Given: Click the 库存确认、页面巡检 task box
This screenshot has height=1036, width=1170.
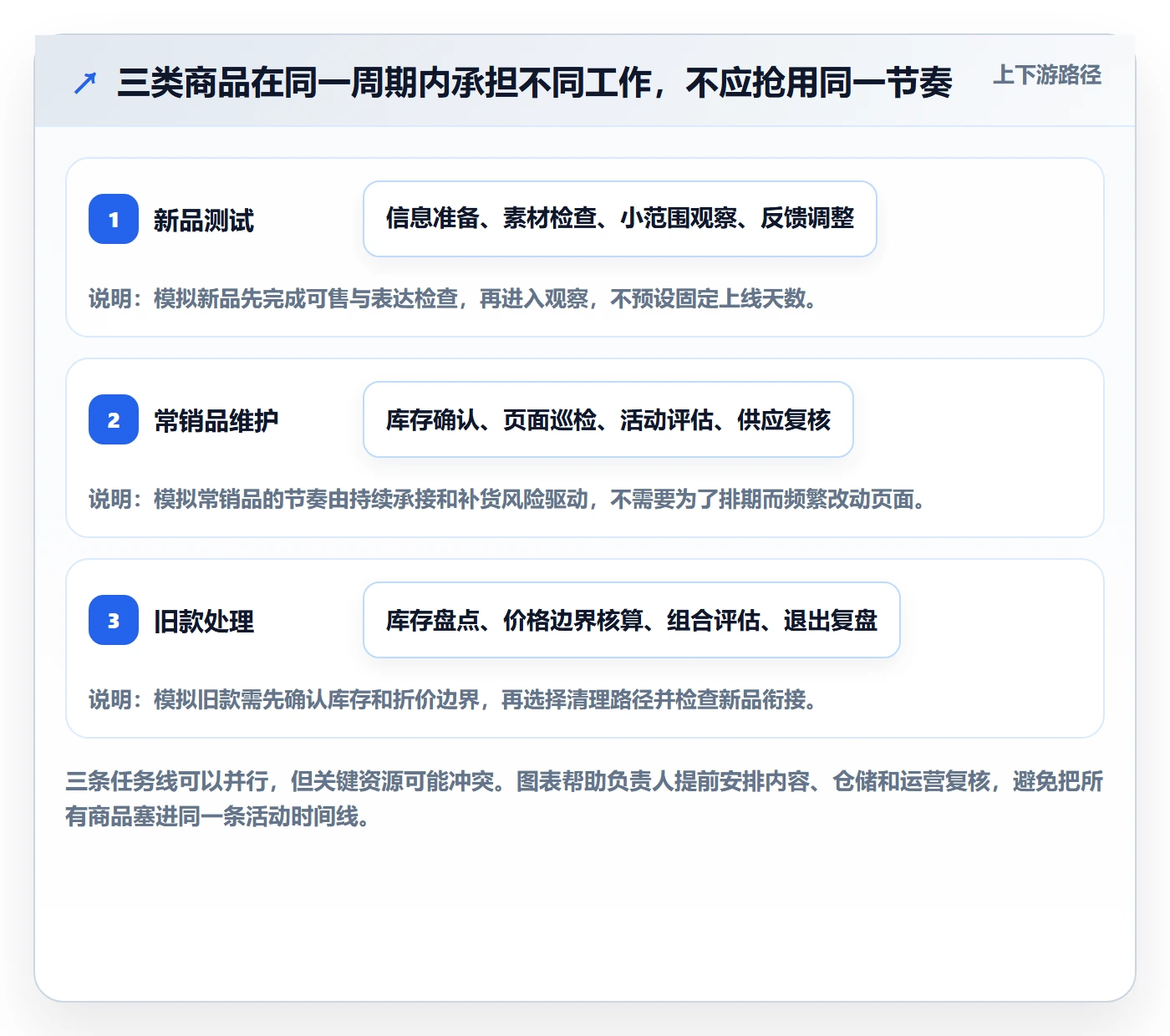Looking at the screenshot, I should (608, 419).
